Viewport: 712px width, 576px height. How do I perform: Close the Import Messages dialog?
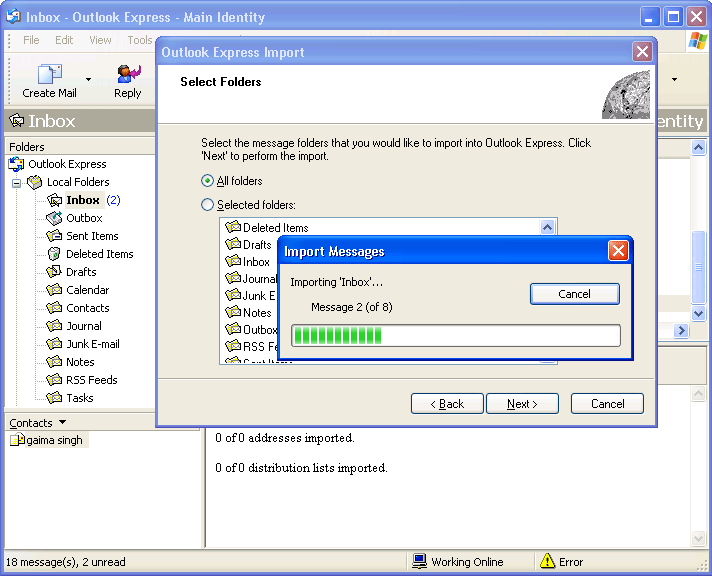[618, 251]
